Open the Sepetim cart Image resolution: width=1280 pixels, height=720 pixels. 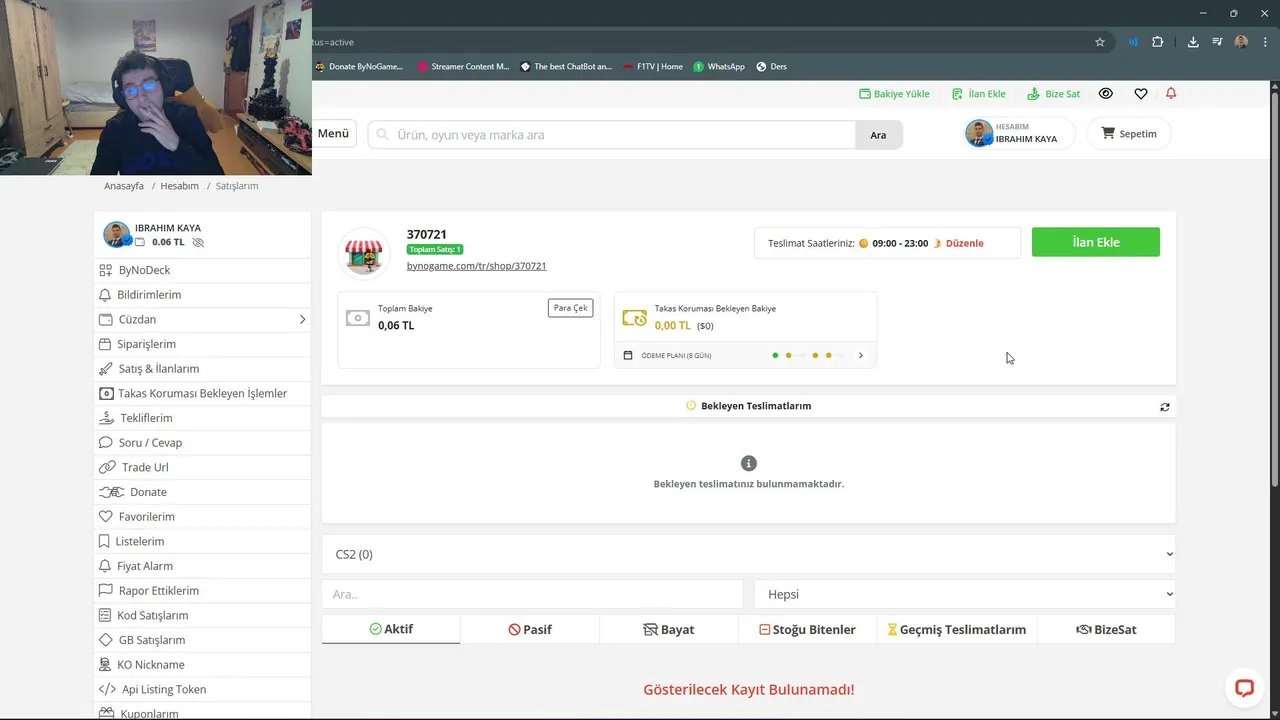(1129, 134)
